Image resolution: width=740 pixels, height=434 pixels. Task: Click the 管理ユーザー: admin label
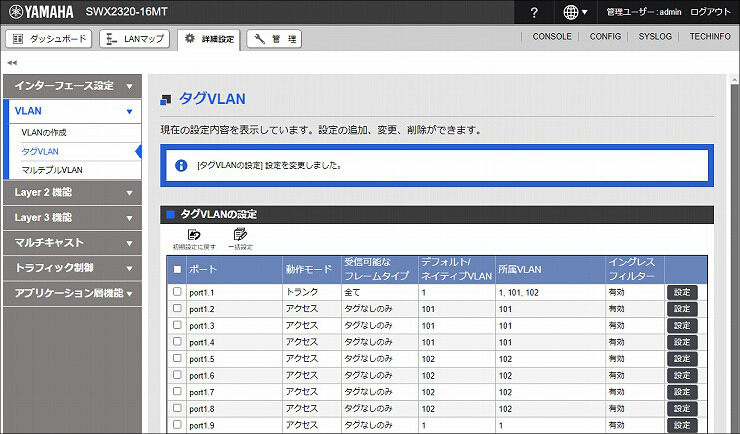click(x=644, y=12)
